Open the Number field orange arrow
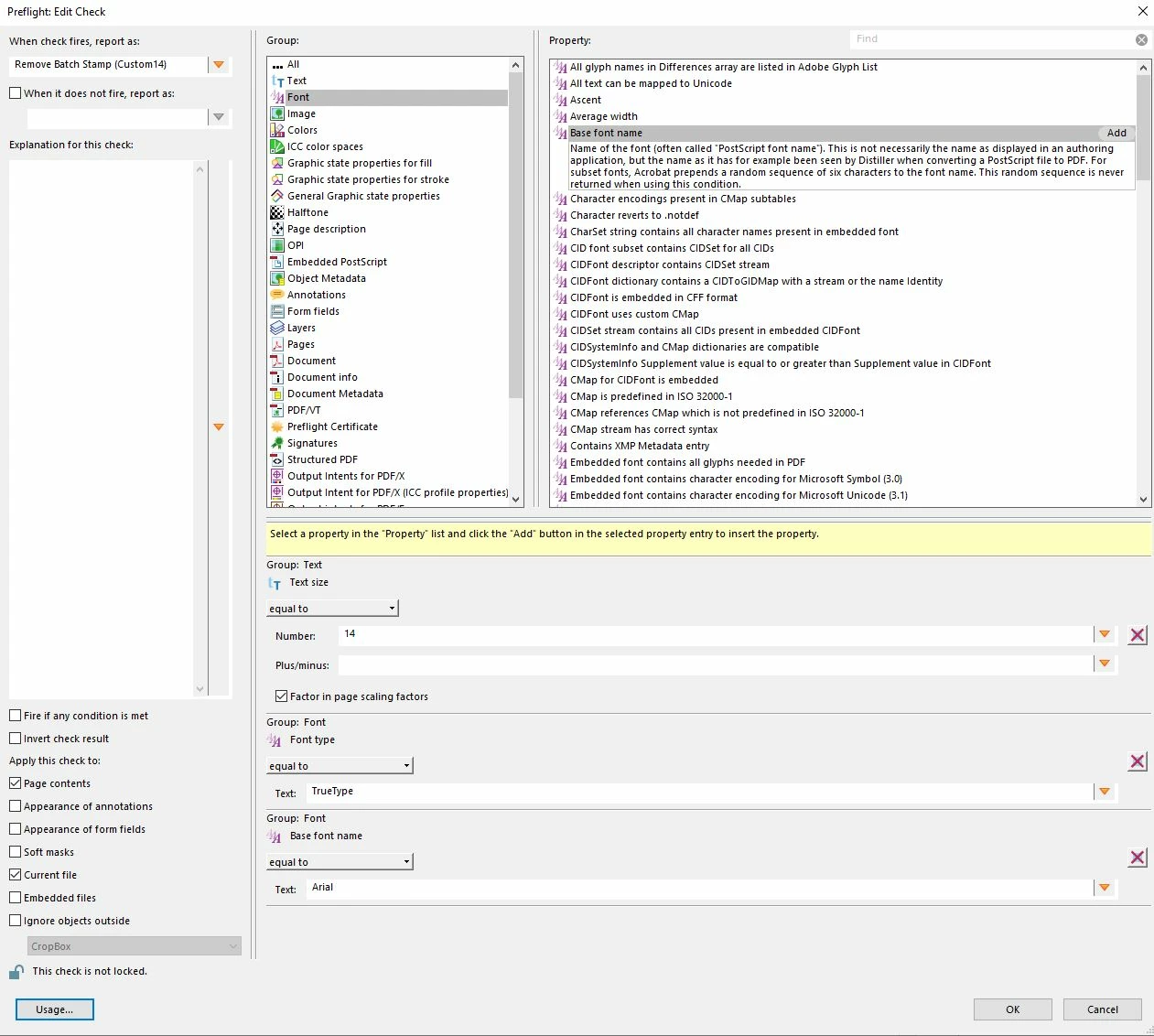 (1105, 634)
